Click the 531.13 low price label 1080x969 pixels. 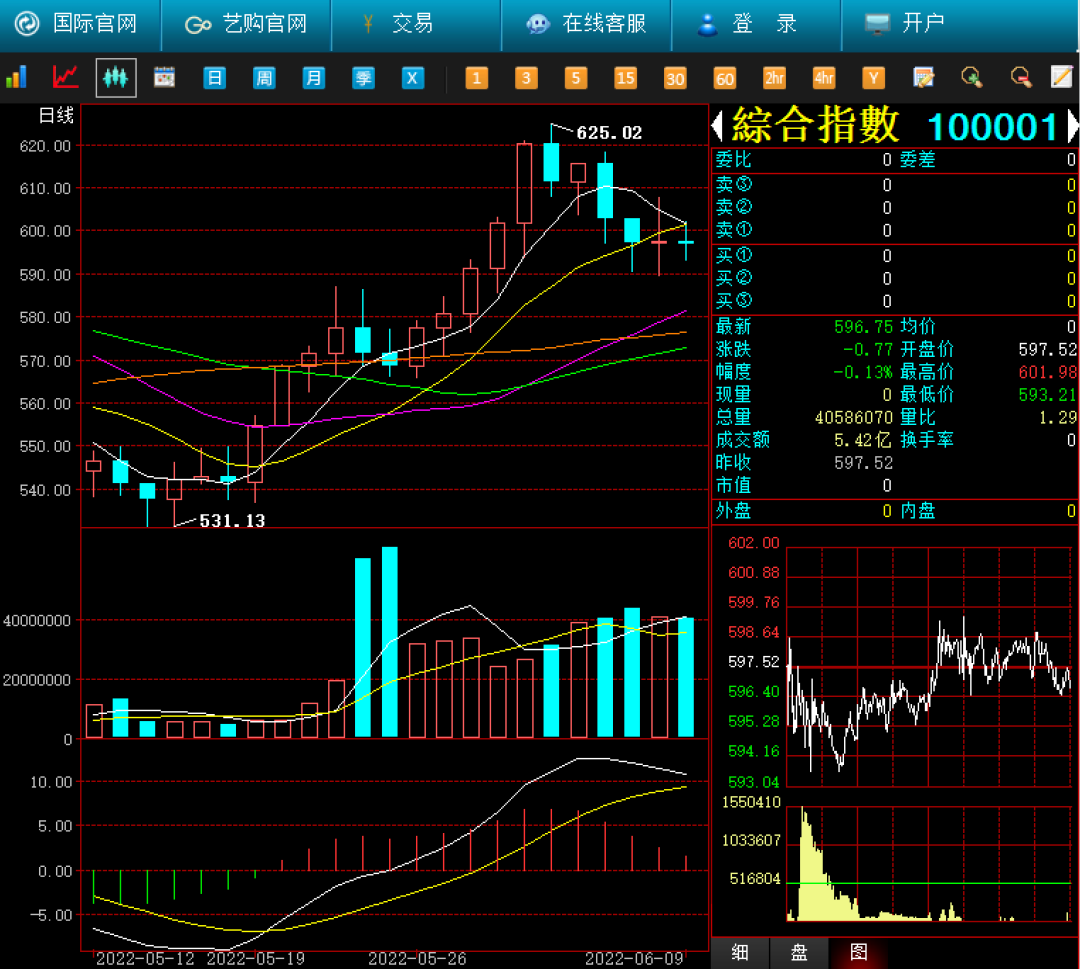tap(232, 521)
